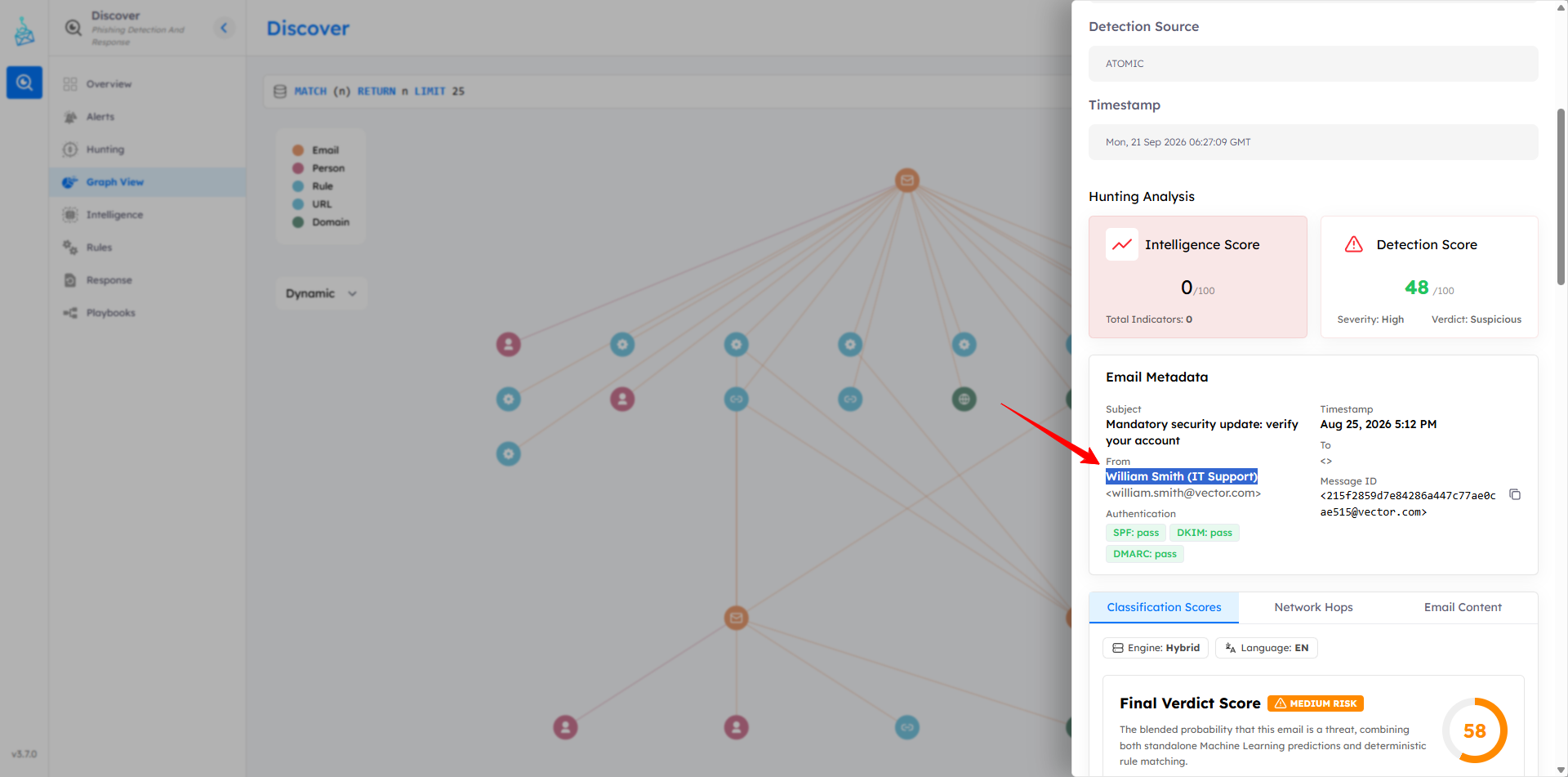Select the blue magnifier search icon in left rail
Screen dimensions: 1568x777
(x=24, y=83)
